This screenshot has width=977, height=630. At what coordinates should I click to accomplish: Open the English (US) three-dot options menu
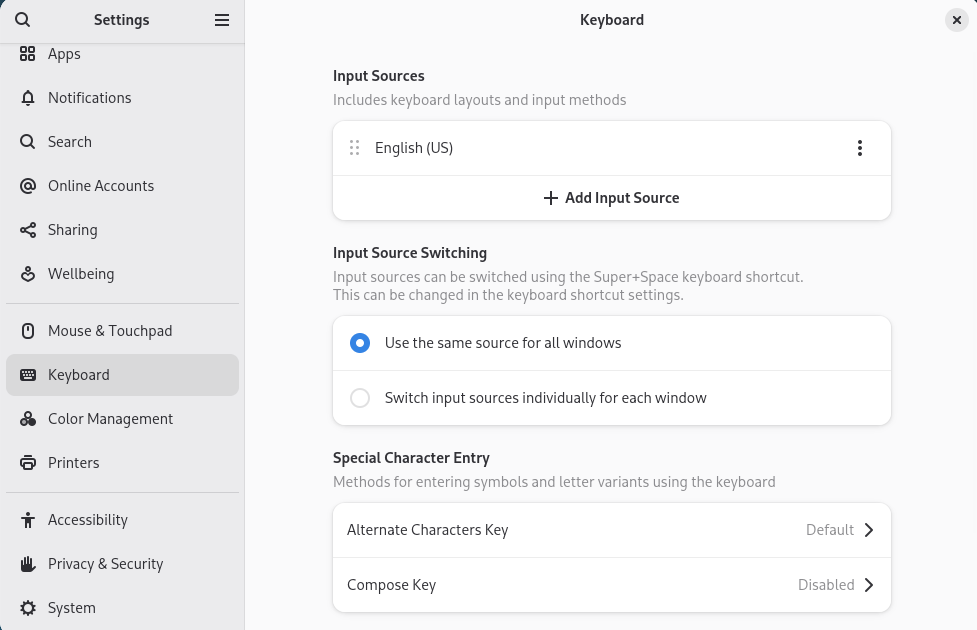click(859, 148)
